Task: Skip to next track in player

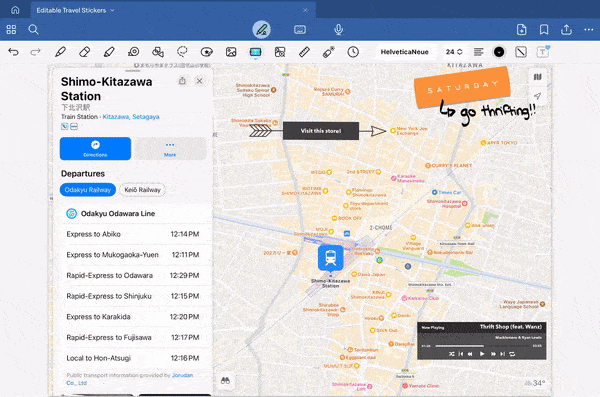Action: pyautogui.click(x=502, y=354)
